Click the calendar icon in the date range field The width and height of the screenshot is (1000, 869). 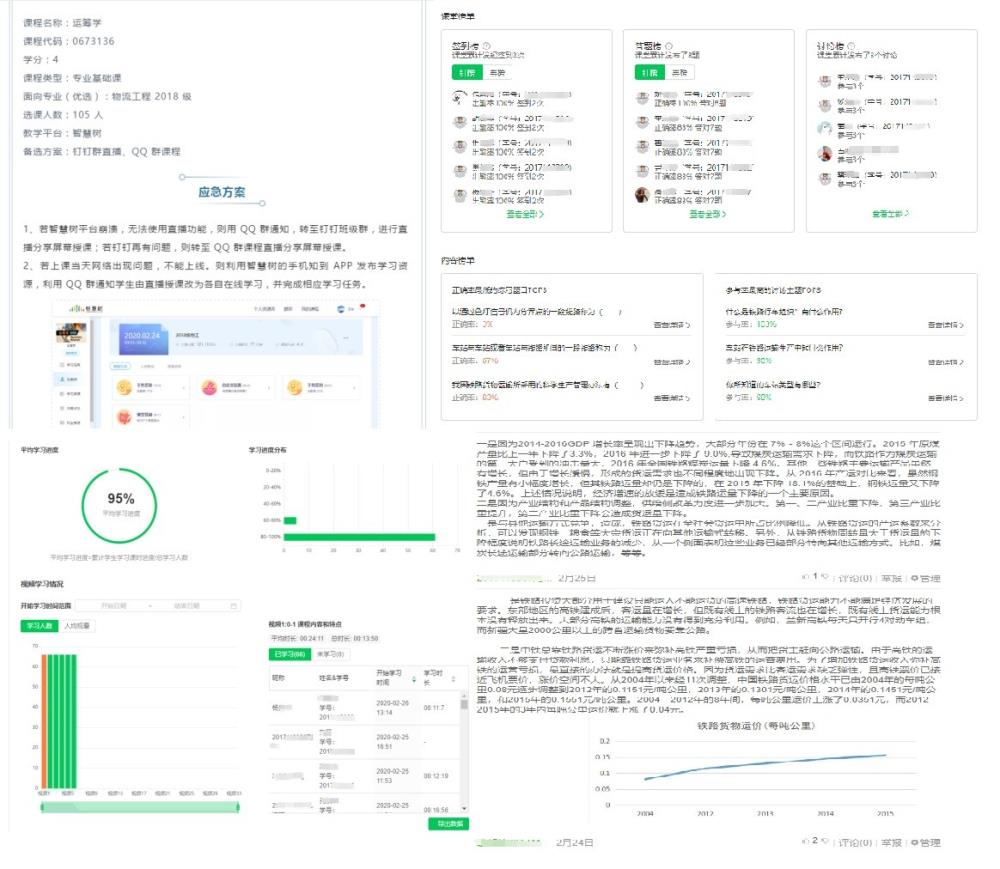pyautogui.click(x=234, y=606)
